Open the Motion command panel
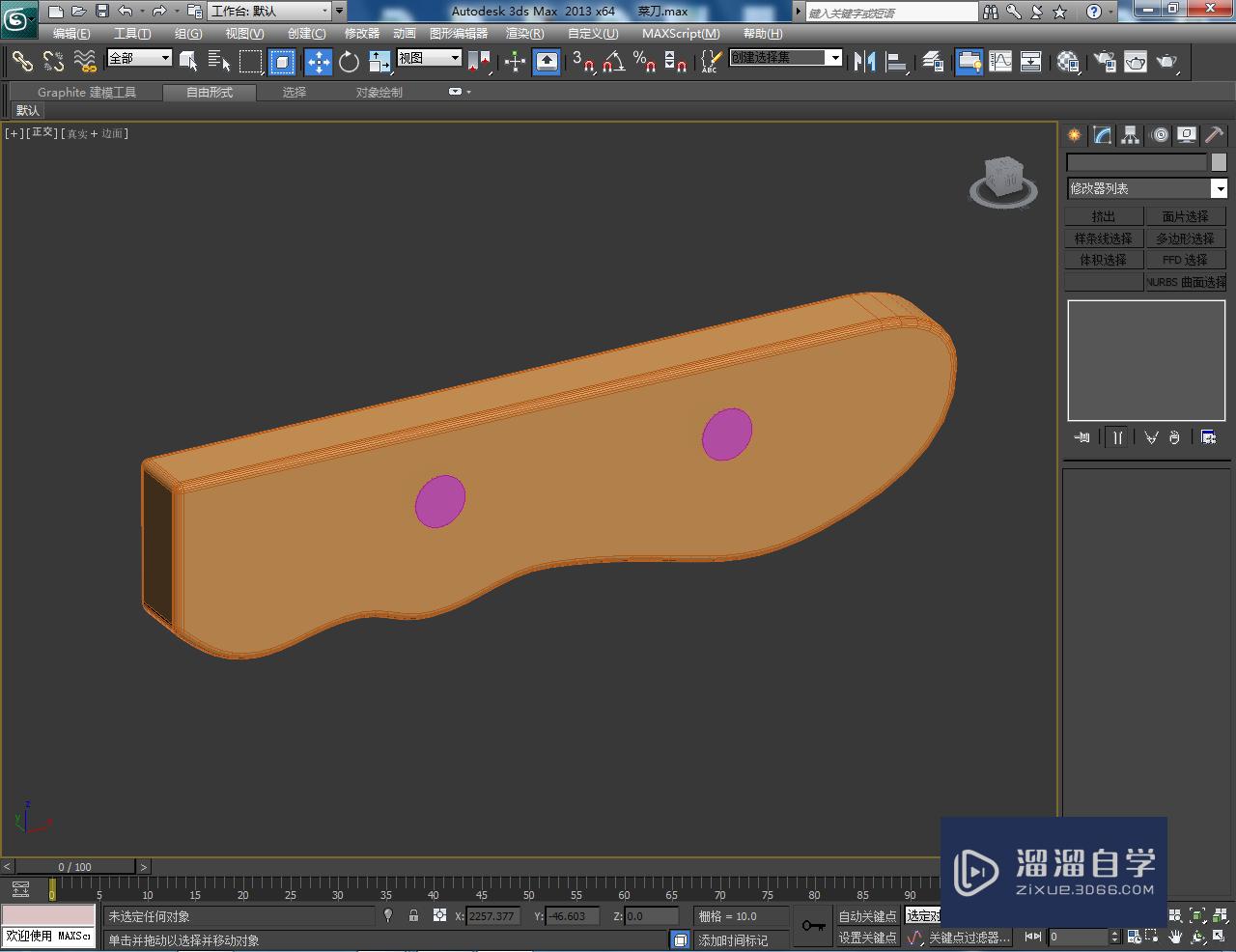The image size is (1236, 952). (x=1160, y=135)
